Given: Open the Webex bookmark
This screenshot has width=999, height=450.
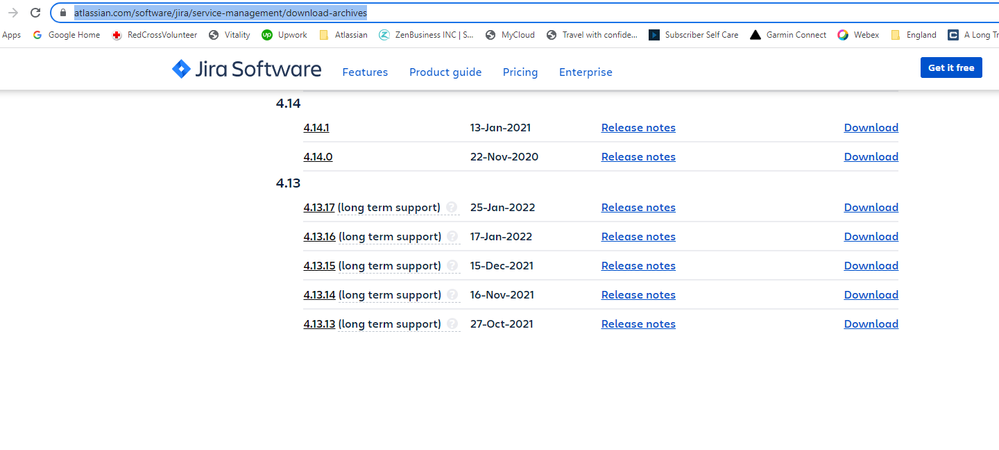Looking at the screenshot, I should click(858, 35).
